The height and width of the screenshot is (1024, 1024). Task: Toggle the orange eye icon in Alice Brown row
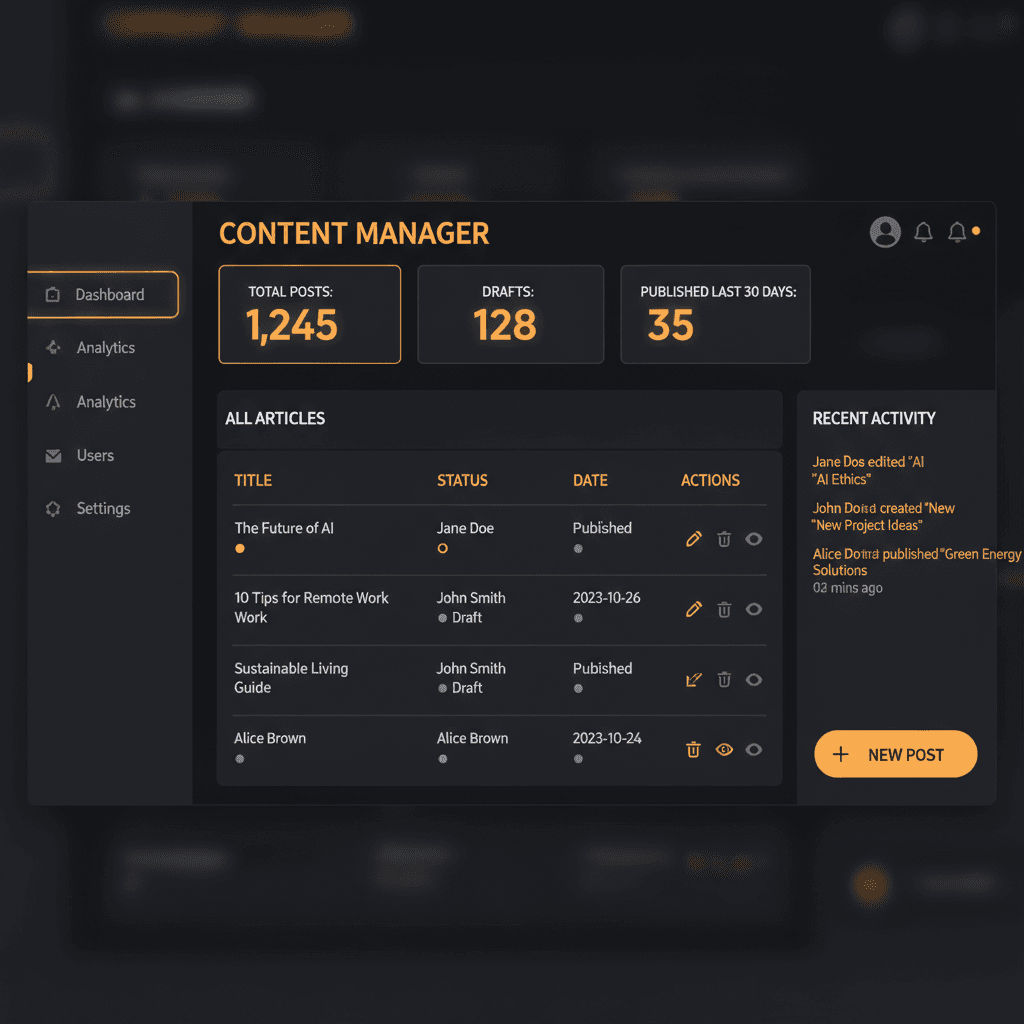coord(725,749)
